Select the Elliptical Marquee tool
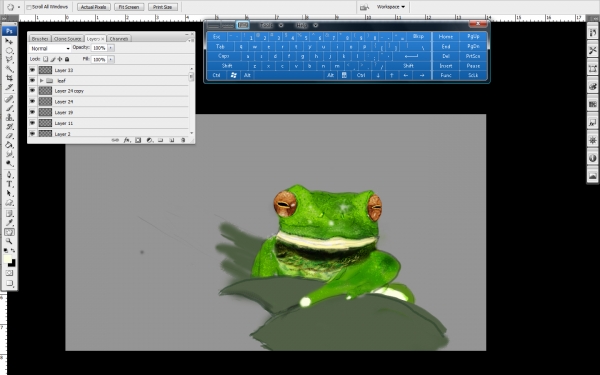 coord(9,51)
